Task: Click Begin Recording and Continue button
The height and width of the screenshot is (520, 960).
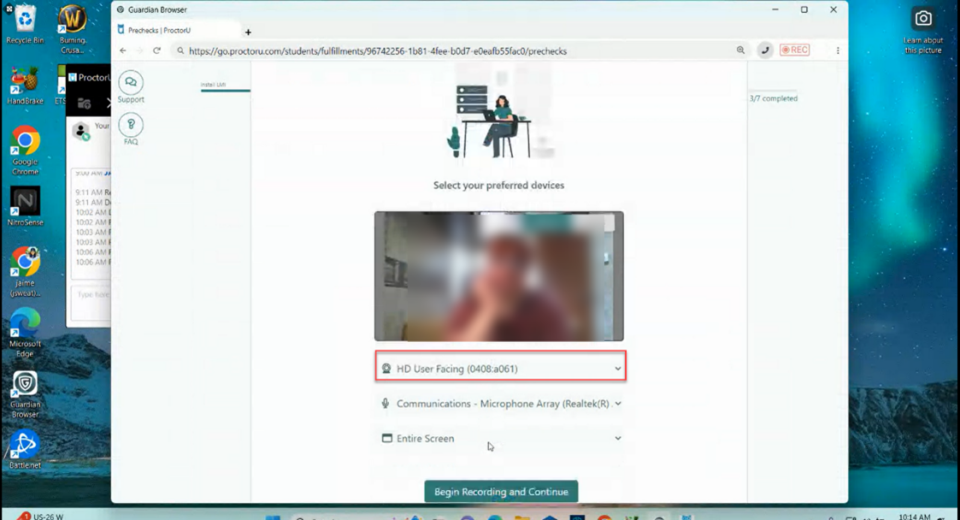Action: (x=501, y=492)
